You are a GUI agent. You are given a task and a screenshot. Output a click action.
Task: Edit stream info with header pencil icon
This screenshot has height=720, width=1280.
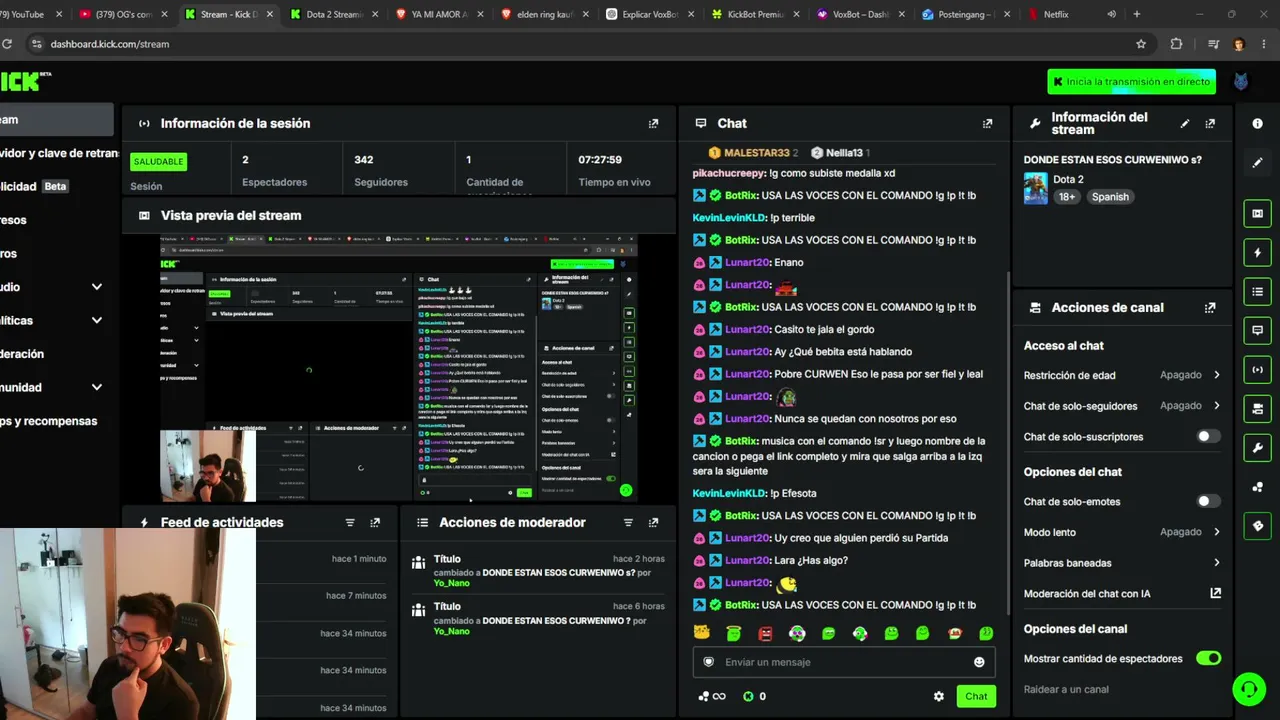(x=1185, y=123)
